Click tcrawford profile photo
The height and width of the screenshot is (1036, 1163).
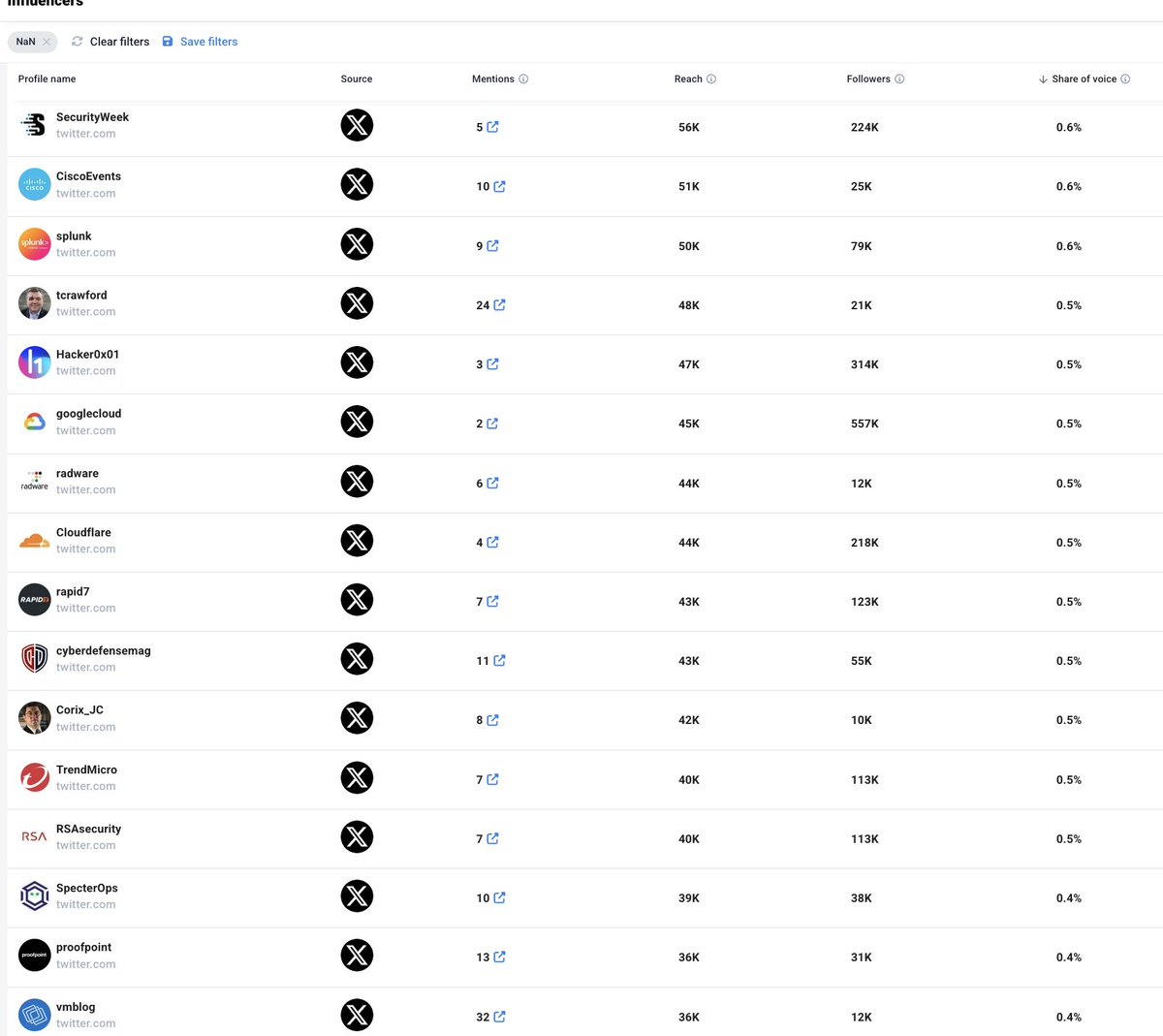34,303
